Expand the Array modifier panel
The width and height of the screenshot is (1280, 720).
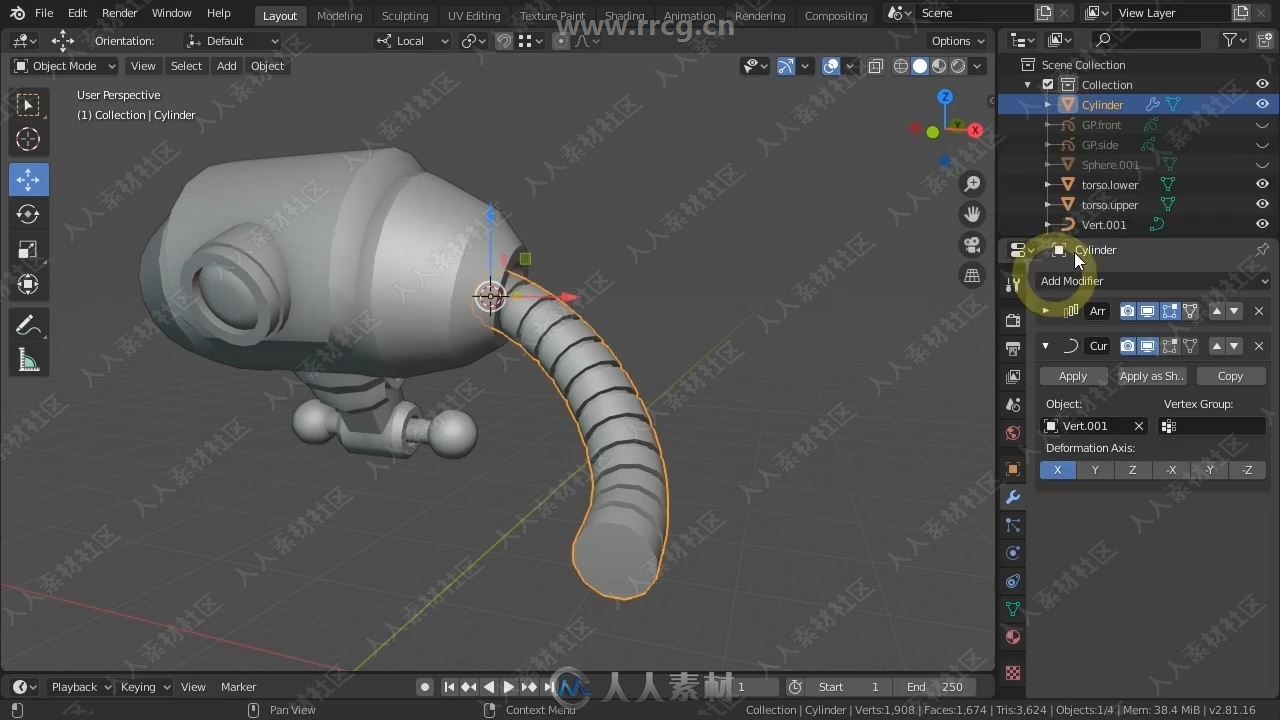(1046, 311)
